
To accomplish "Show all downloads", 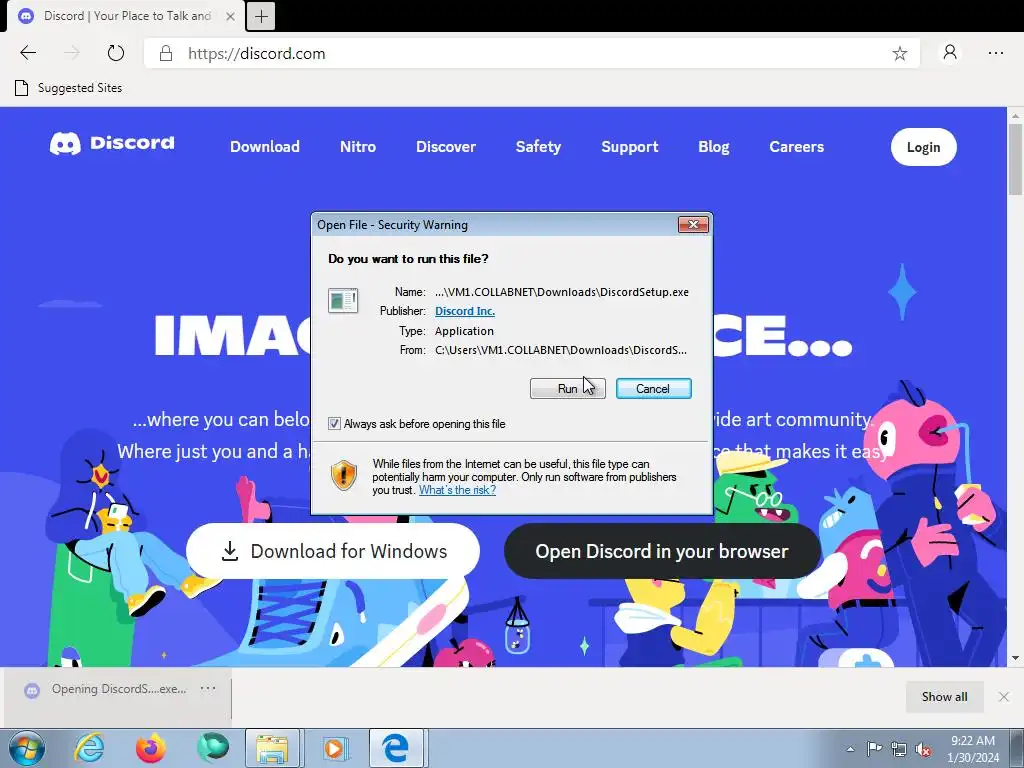I will point(944,697).
